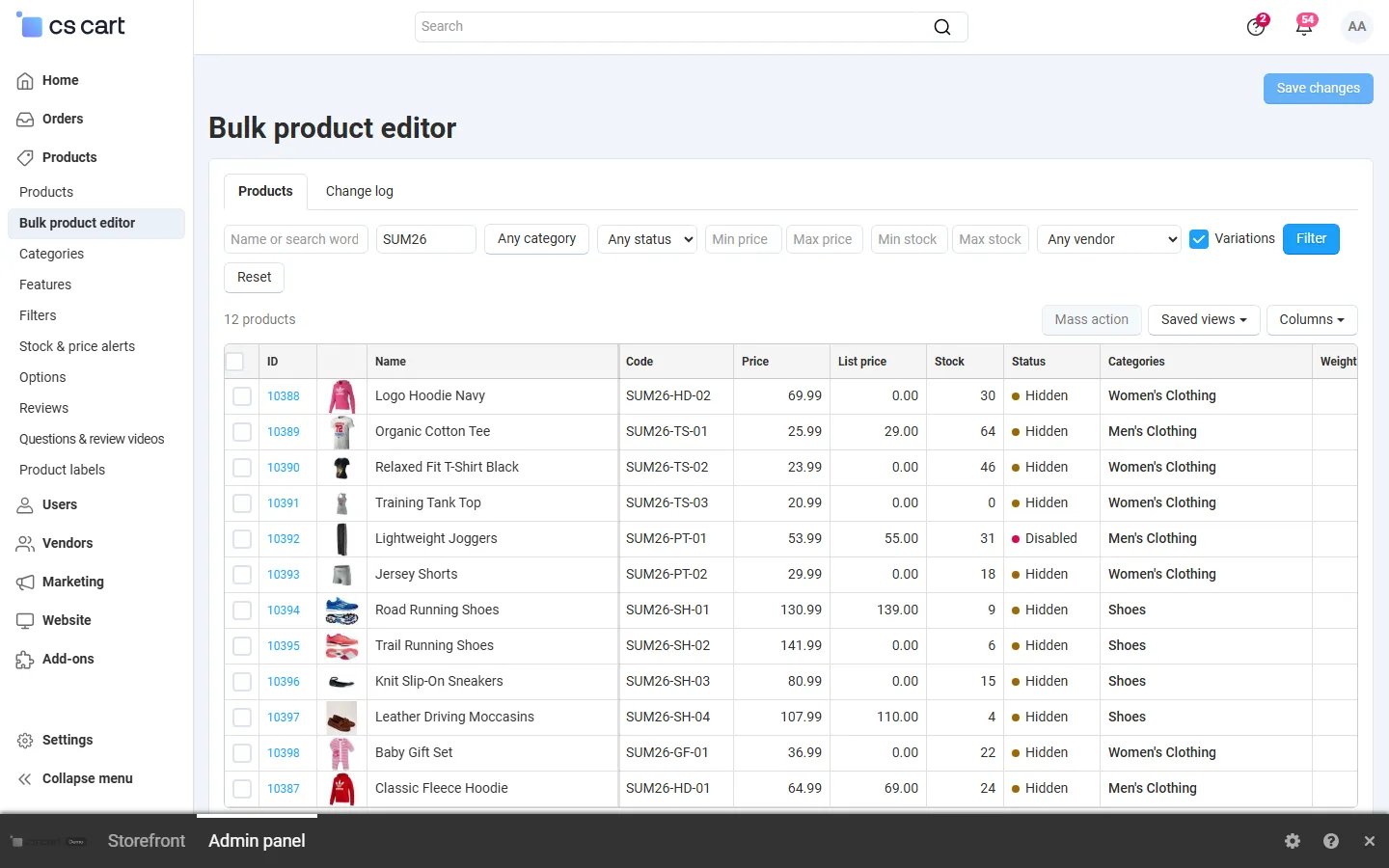This screenshot has height=868, width=1389.
Task: Open the notifications bell icon
Action: (x=1304, y=26)
